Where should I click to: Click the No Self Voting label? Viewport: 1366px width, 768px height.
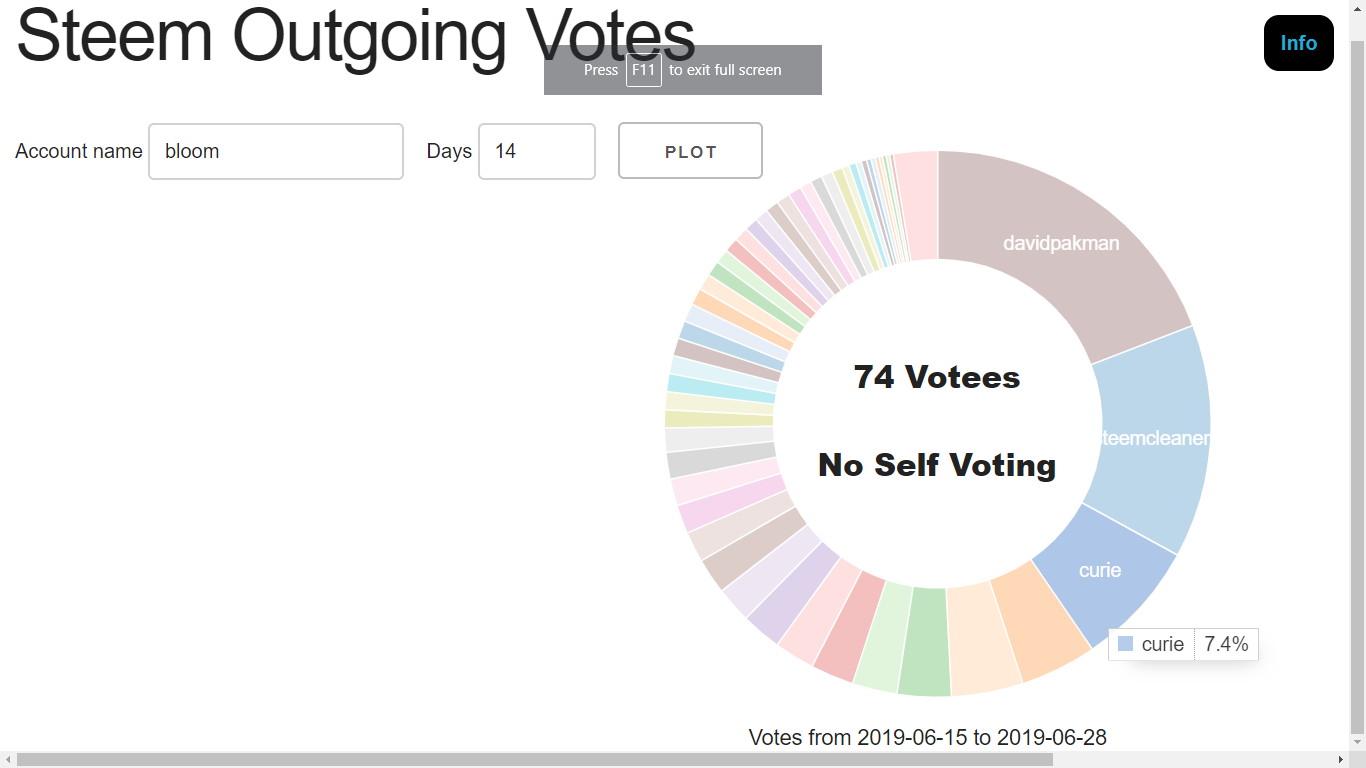pos(937,465)
